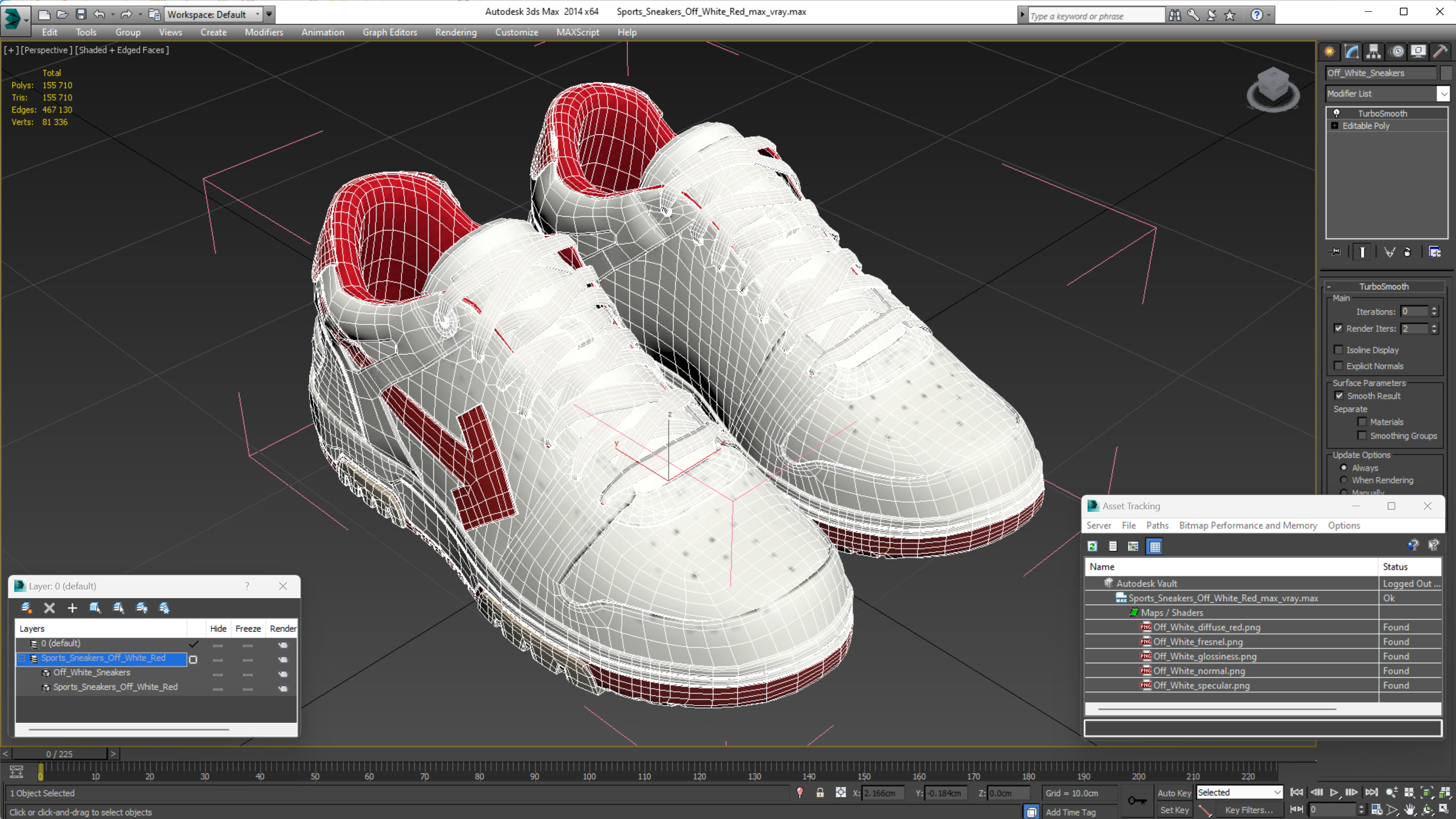Click Delete layer X icon
1456x819 pixels.
pyautogui.click(x=49, y=608)
